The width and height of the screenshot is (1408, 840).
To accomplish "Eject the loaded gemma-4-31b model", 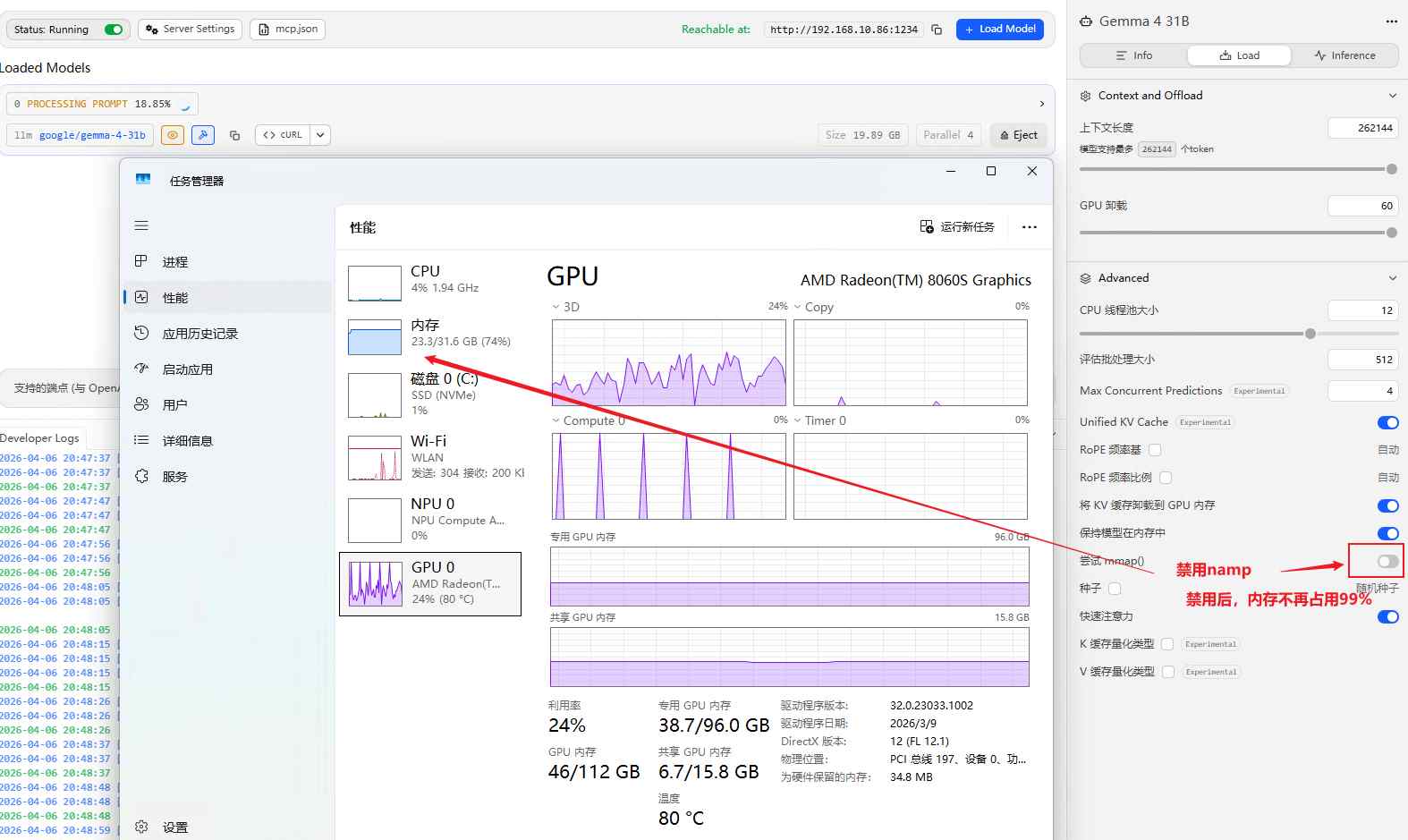I will (1019, 135).
